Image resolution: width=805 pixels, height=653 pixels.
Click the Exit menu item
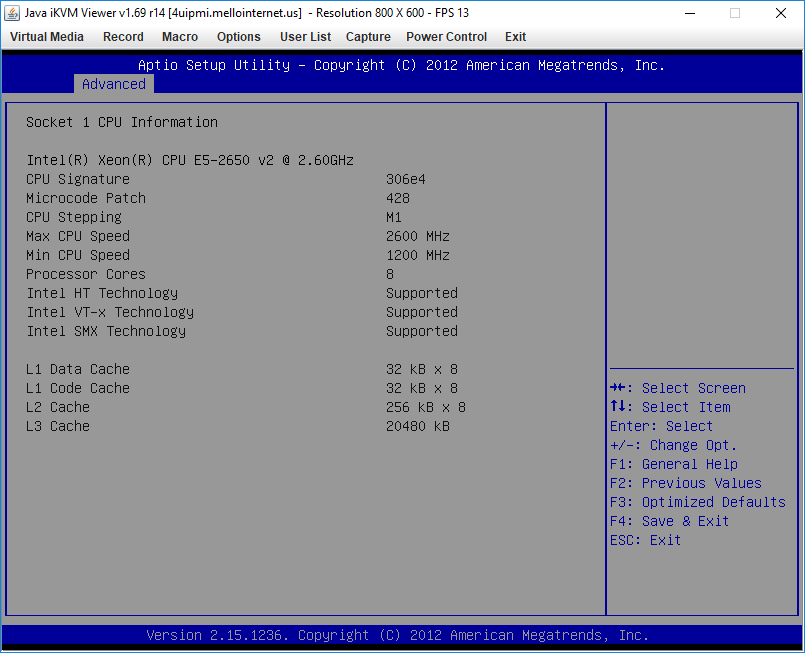[x=515, y=37]
